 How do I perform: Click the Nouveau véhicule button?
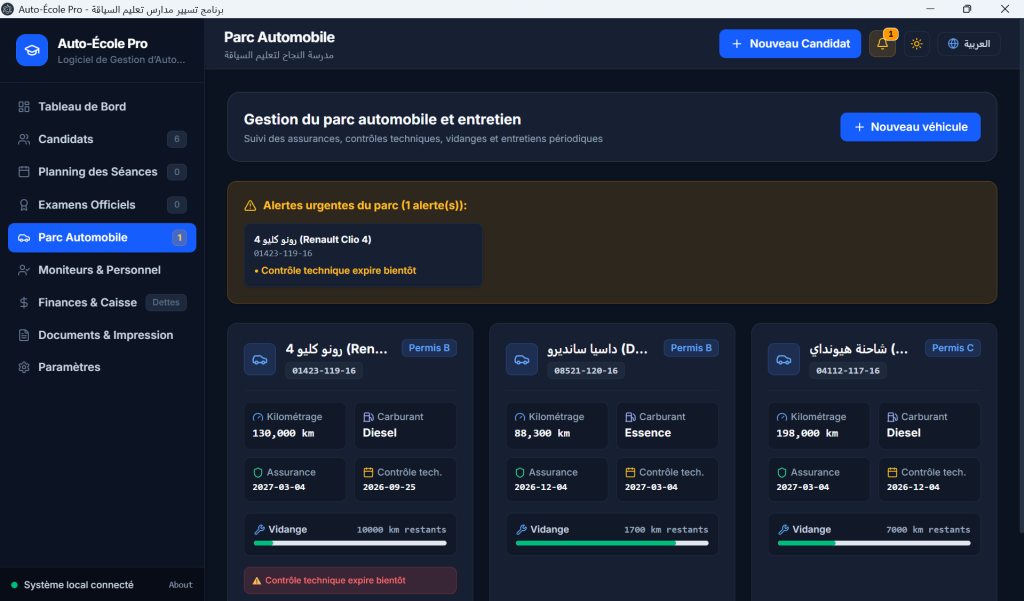coord(910,127)
